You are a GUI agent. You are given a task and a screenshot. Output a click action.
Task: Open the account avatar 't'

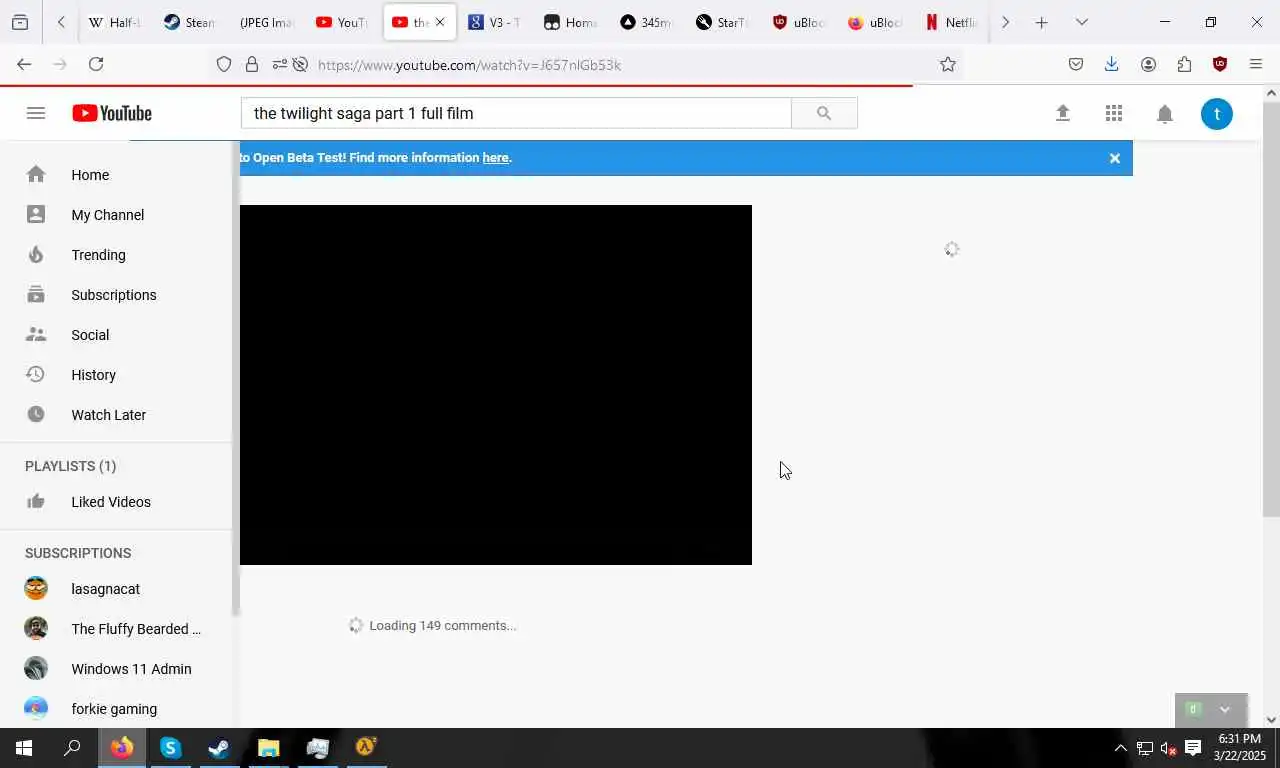point(1217,114)
